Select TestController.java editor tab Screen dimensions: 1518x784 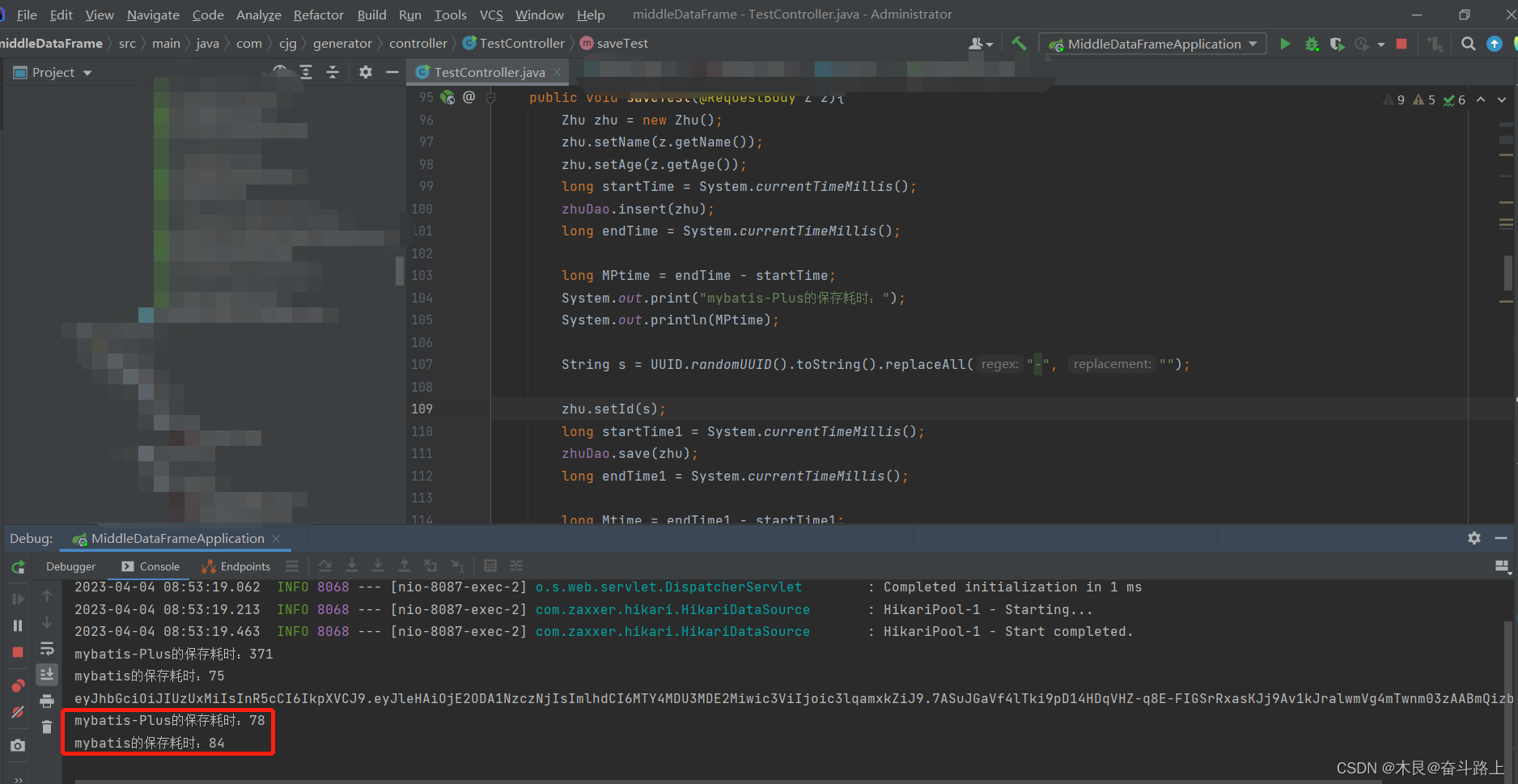489,72
